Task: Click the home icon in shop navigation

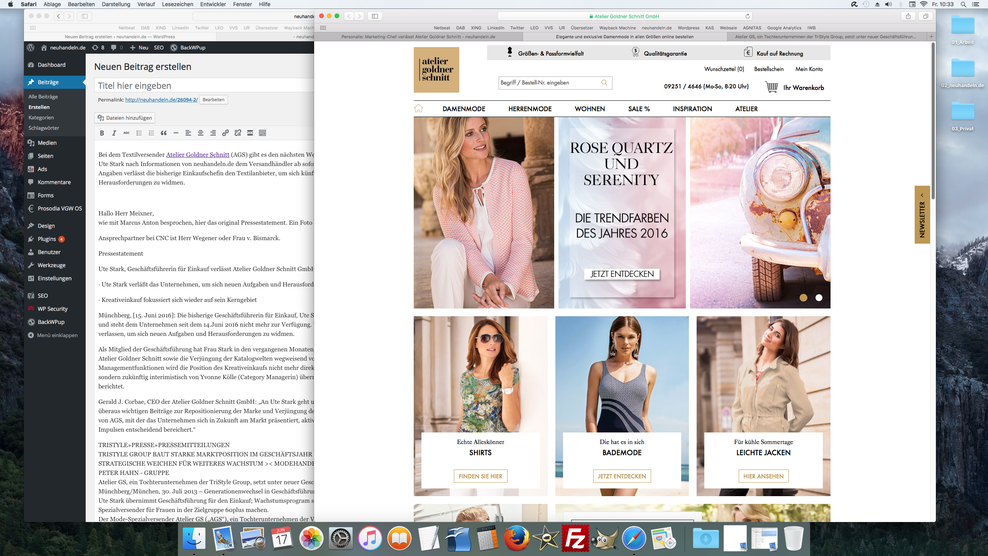Action: pyautogui.click(x=418, y=108)
